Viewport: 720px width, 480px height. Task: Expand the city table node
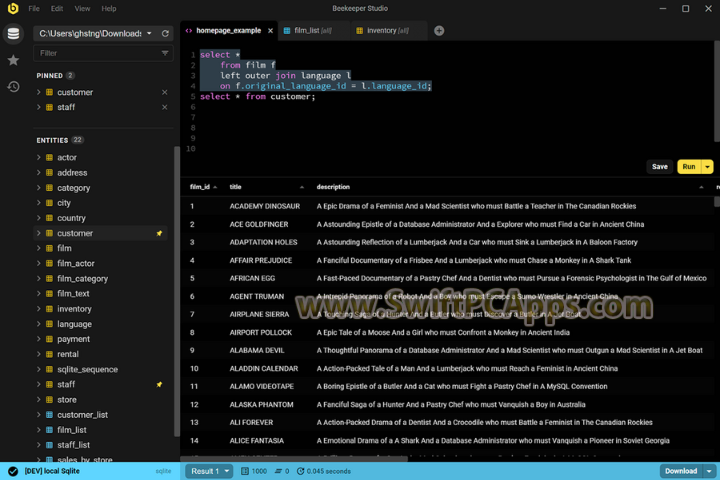point(39,203)
